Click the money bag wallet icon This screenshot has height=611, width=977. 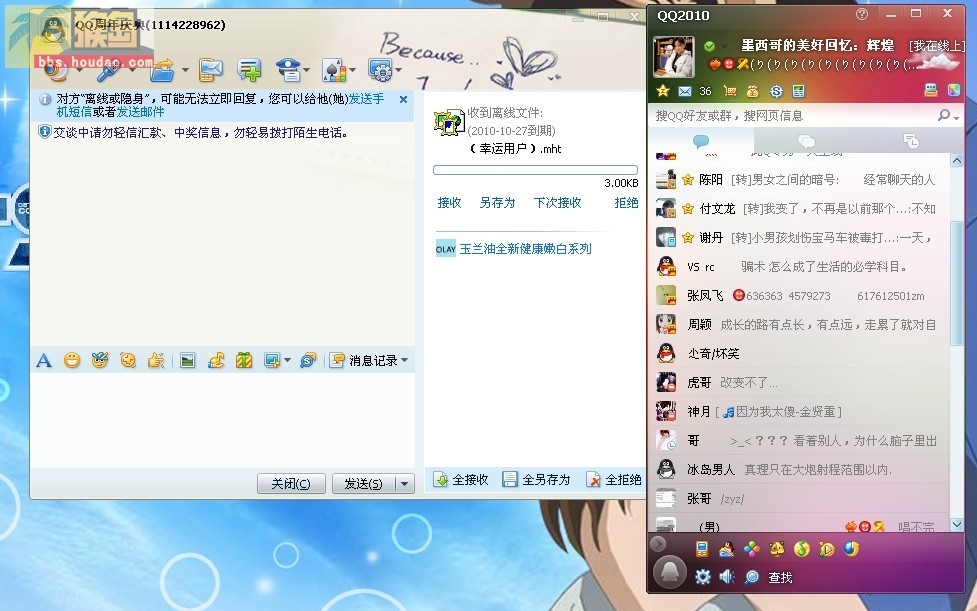tap(753, 92)
